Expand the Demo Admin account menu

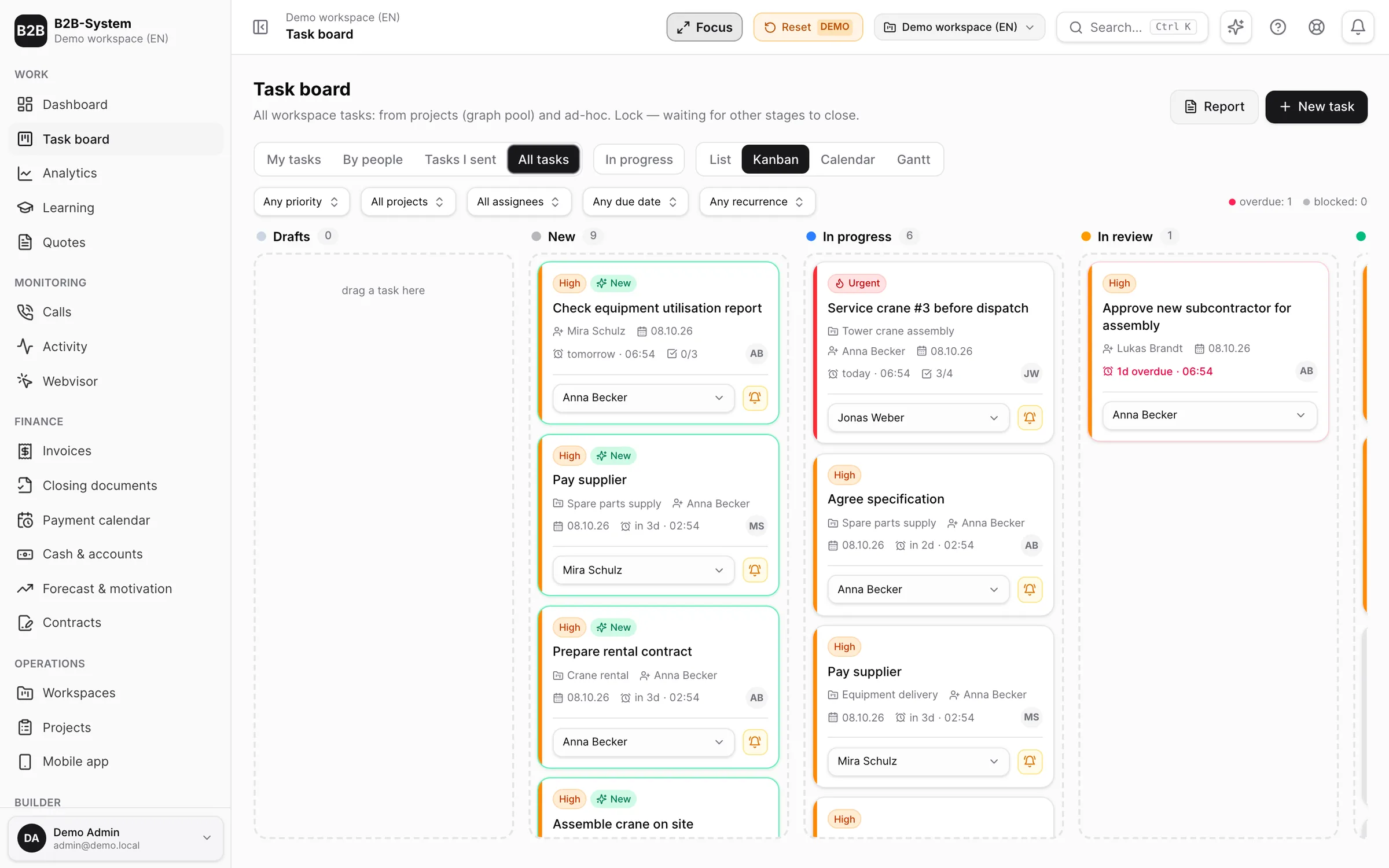point(116,838)
